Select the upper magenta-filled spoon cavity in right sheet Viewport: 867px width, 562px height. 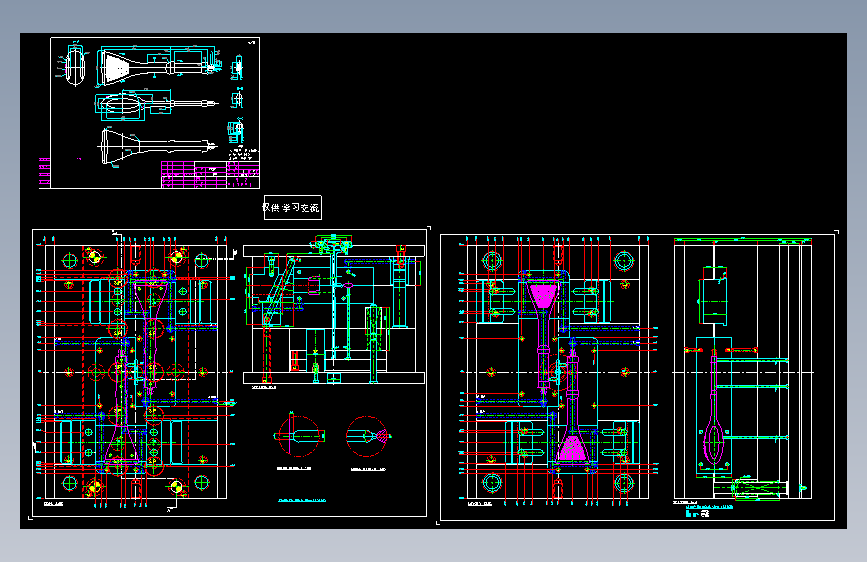click(x=544, y=295)
